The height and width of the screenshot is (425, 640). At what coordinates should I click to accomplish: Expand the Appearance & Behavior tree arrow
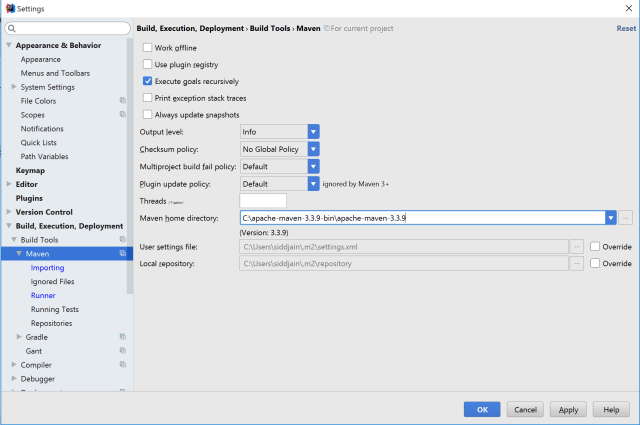(9, 45)
